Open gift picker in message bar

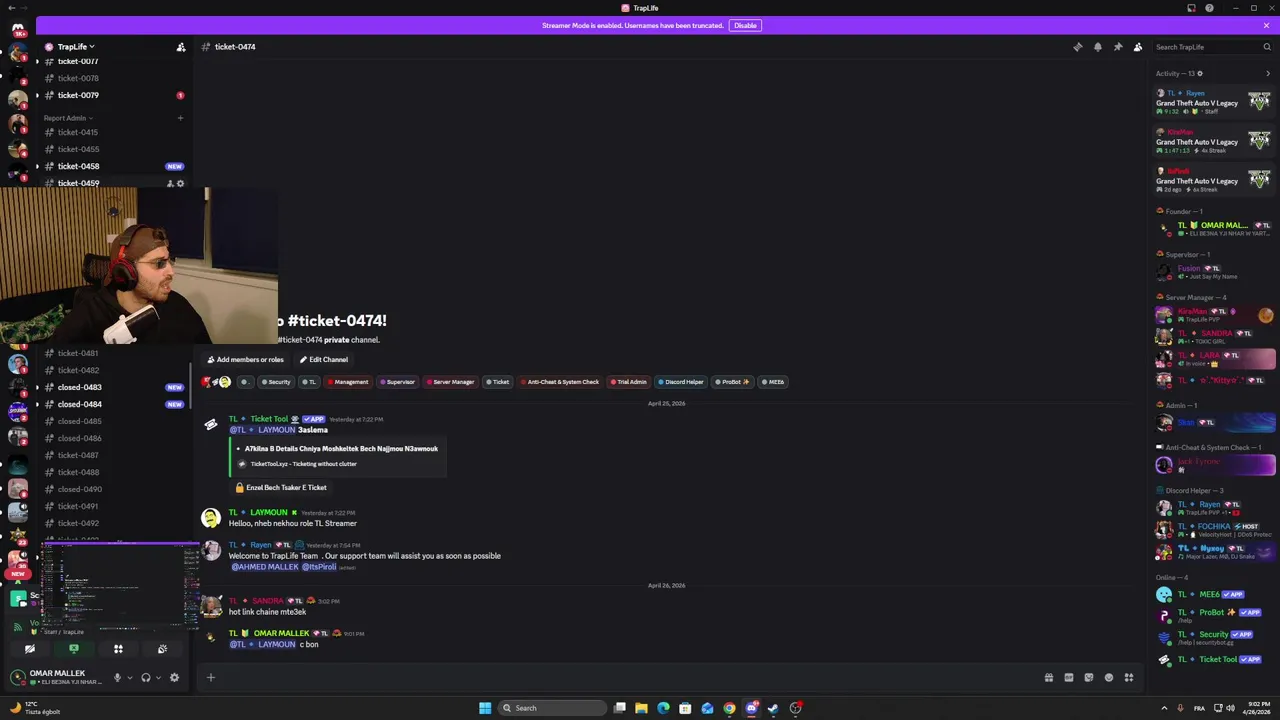tap(1048, 678)
